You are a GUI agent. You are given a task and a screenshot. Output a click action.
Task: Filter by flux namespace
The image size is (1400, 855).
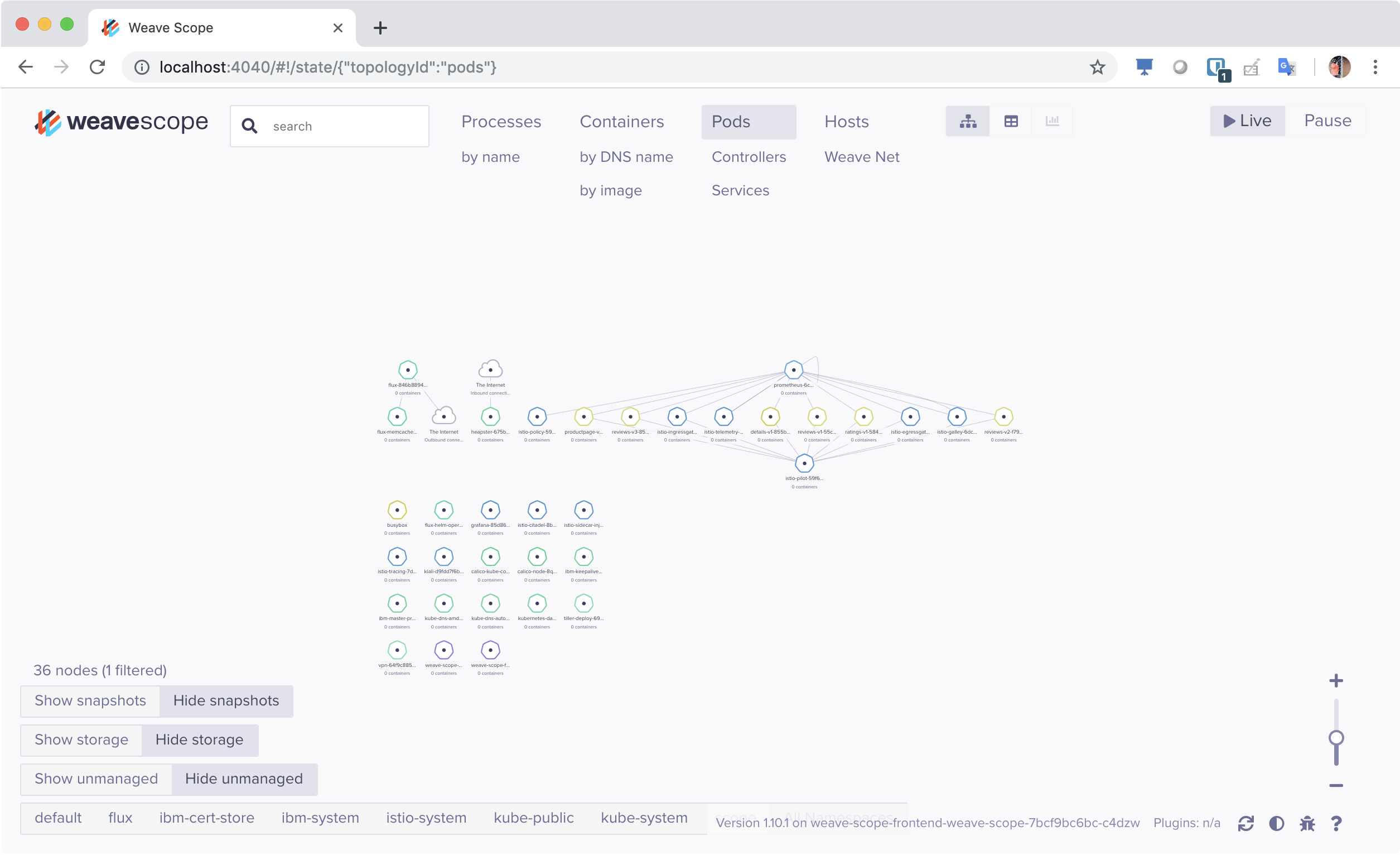[120, 818]
